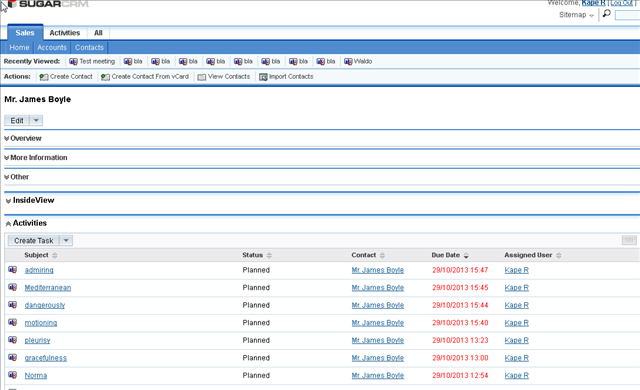
Task: Click Import Contacts action link text
Action: tap(291, 77)
